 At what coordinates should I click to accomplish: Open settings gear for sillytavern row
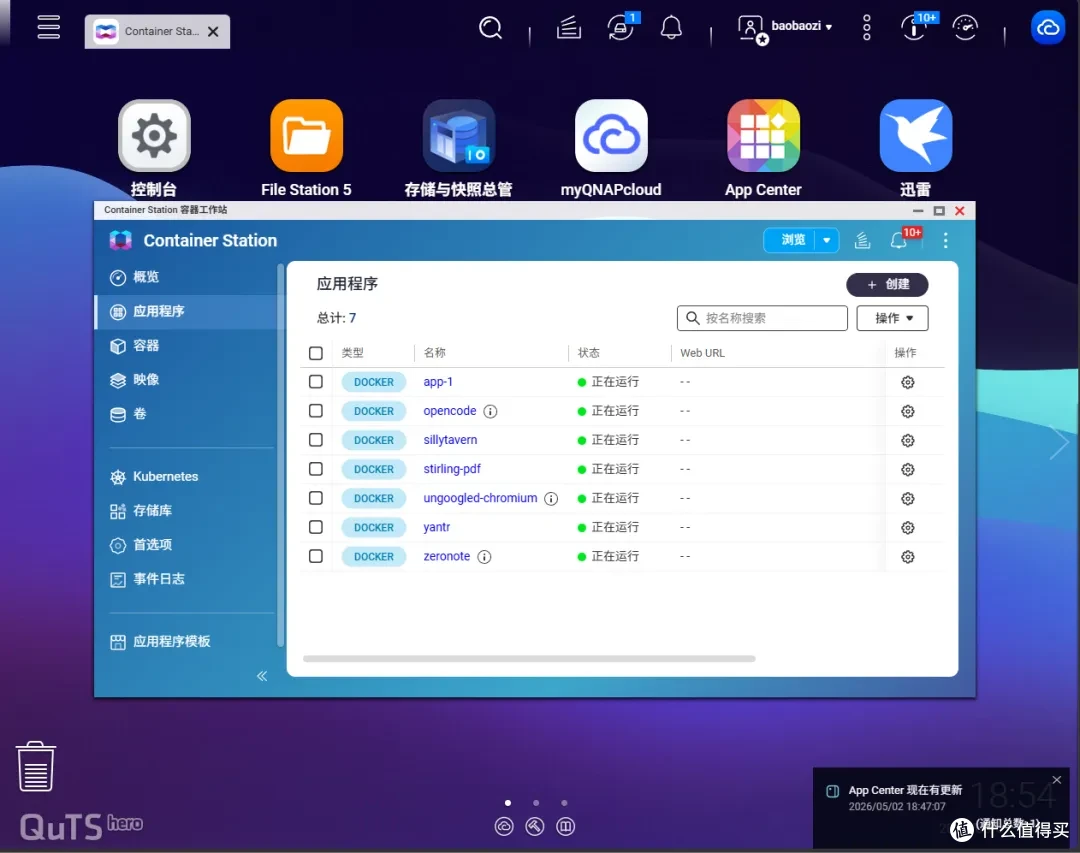pos(908,440)
